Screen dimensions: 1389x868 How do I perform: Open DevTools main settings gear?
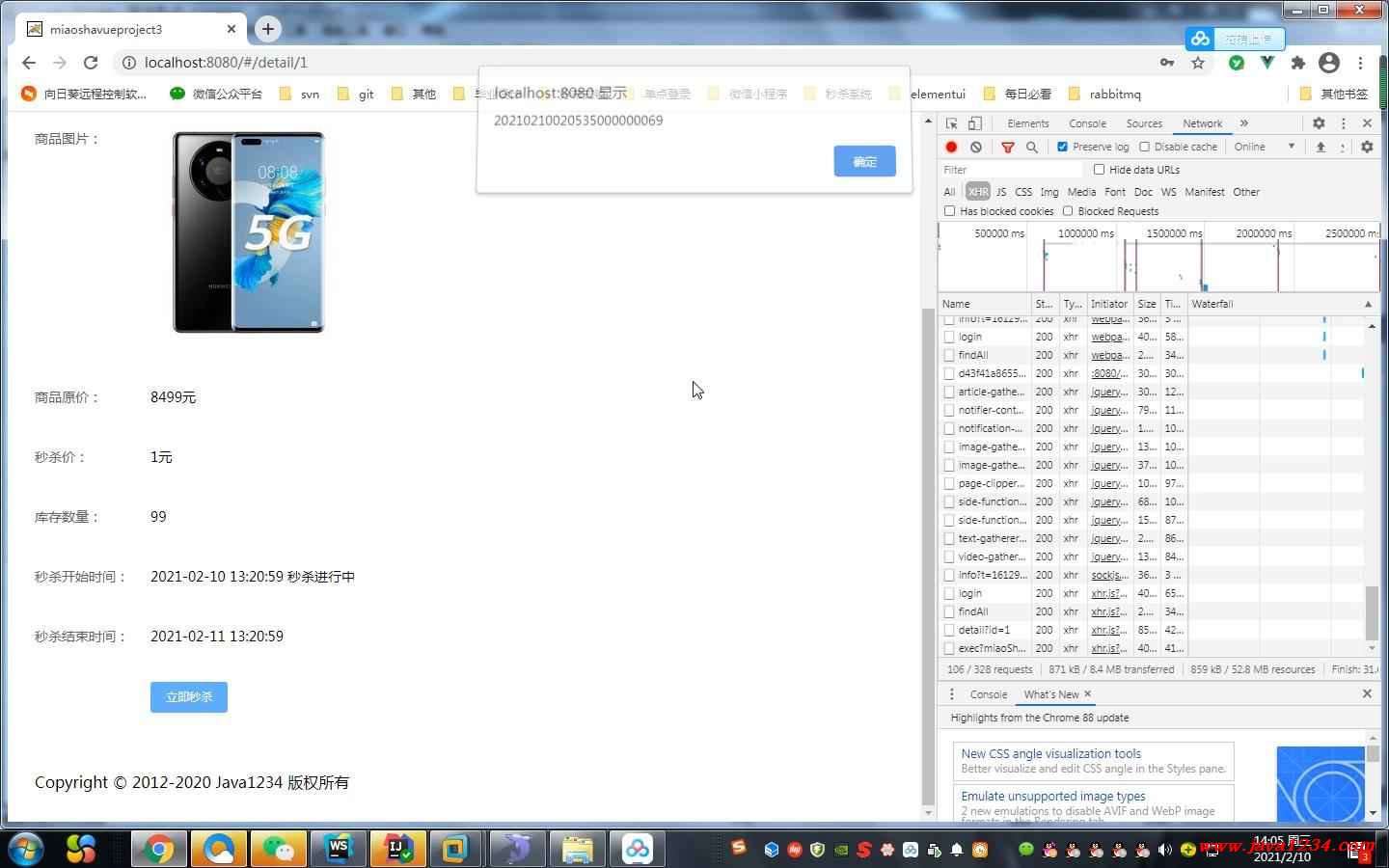tap(1319, 123)
